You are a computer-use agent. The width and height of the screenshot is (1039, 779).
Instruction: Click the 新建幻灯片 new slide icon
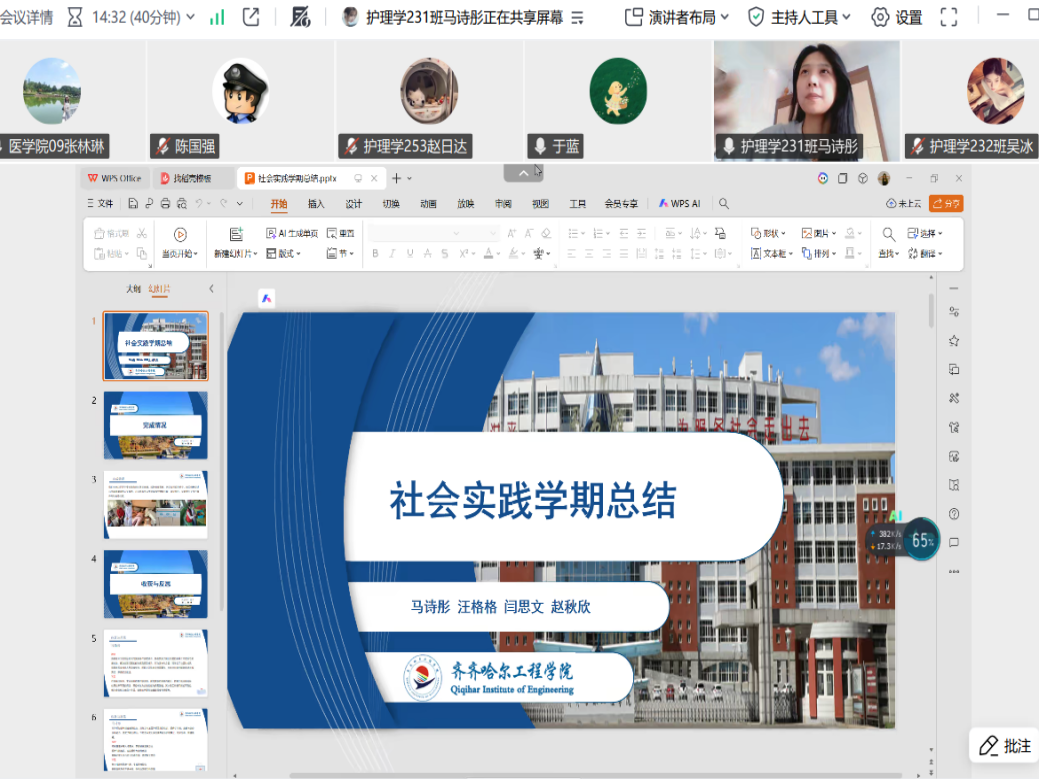point(236,234)
